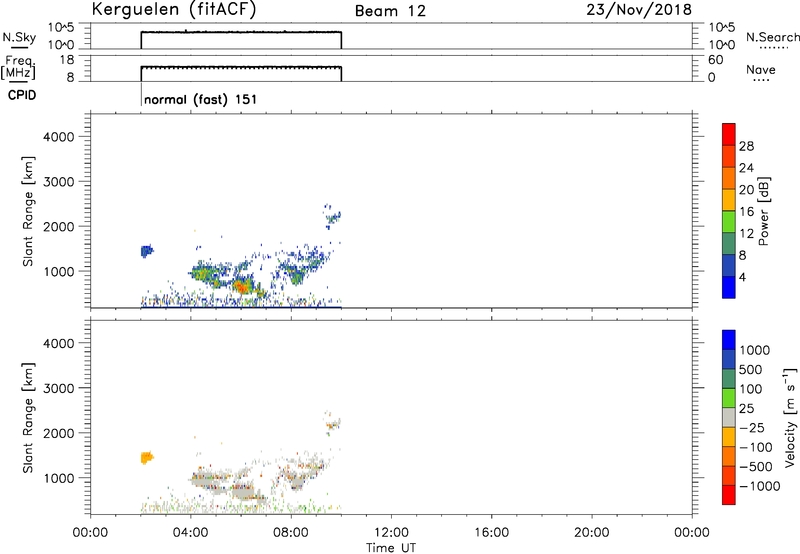This screenshot has height=554, width=800.
Task: Click the red bottom Velocity colorbar segment
Action: 729,495
